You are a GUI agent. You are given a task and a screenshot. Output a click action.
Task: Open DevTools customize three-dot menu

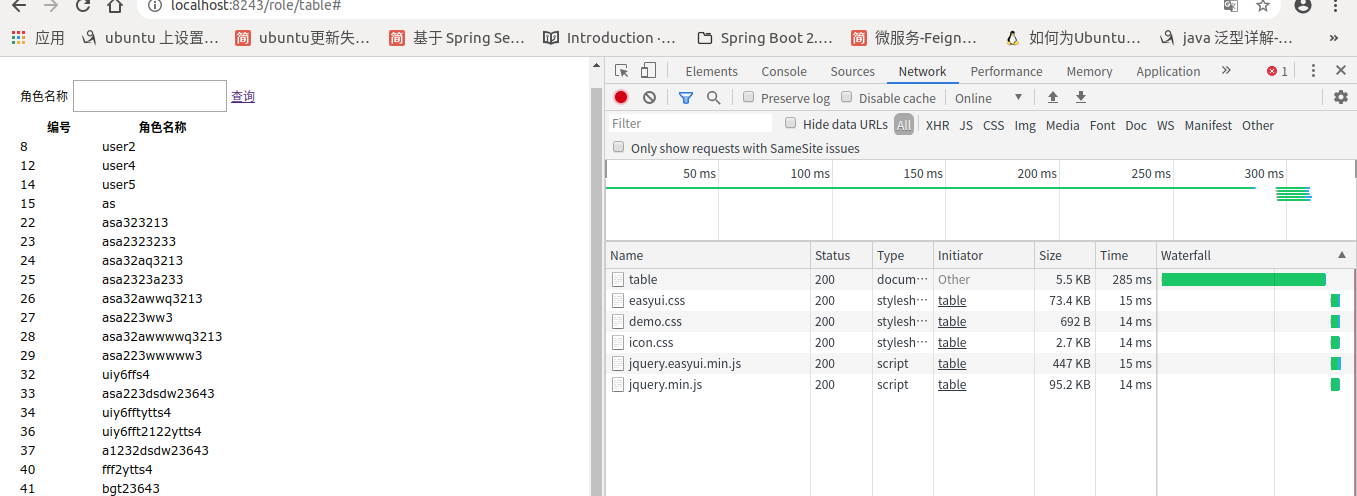pos(1314,71)
